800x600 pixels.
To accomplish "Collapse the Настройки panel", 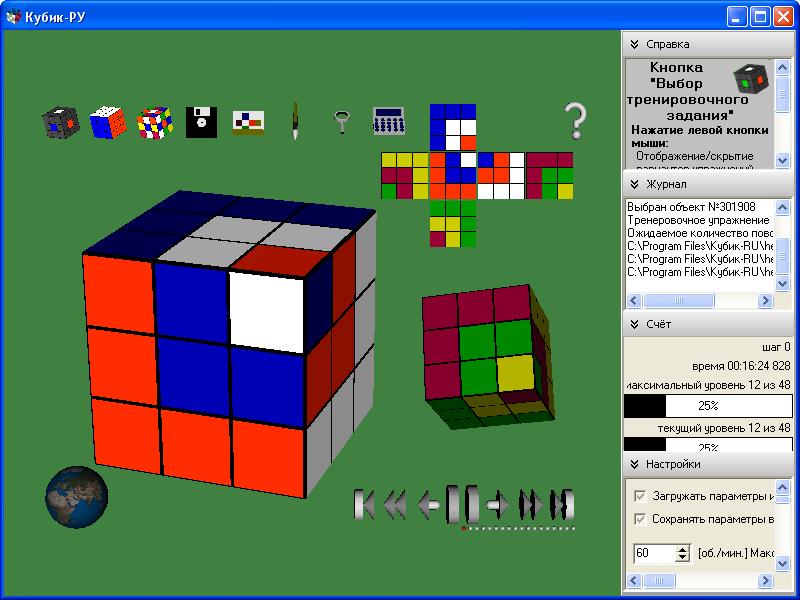I will click(x=634, y=464).
